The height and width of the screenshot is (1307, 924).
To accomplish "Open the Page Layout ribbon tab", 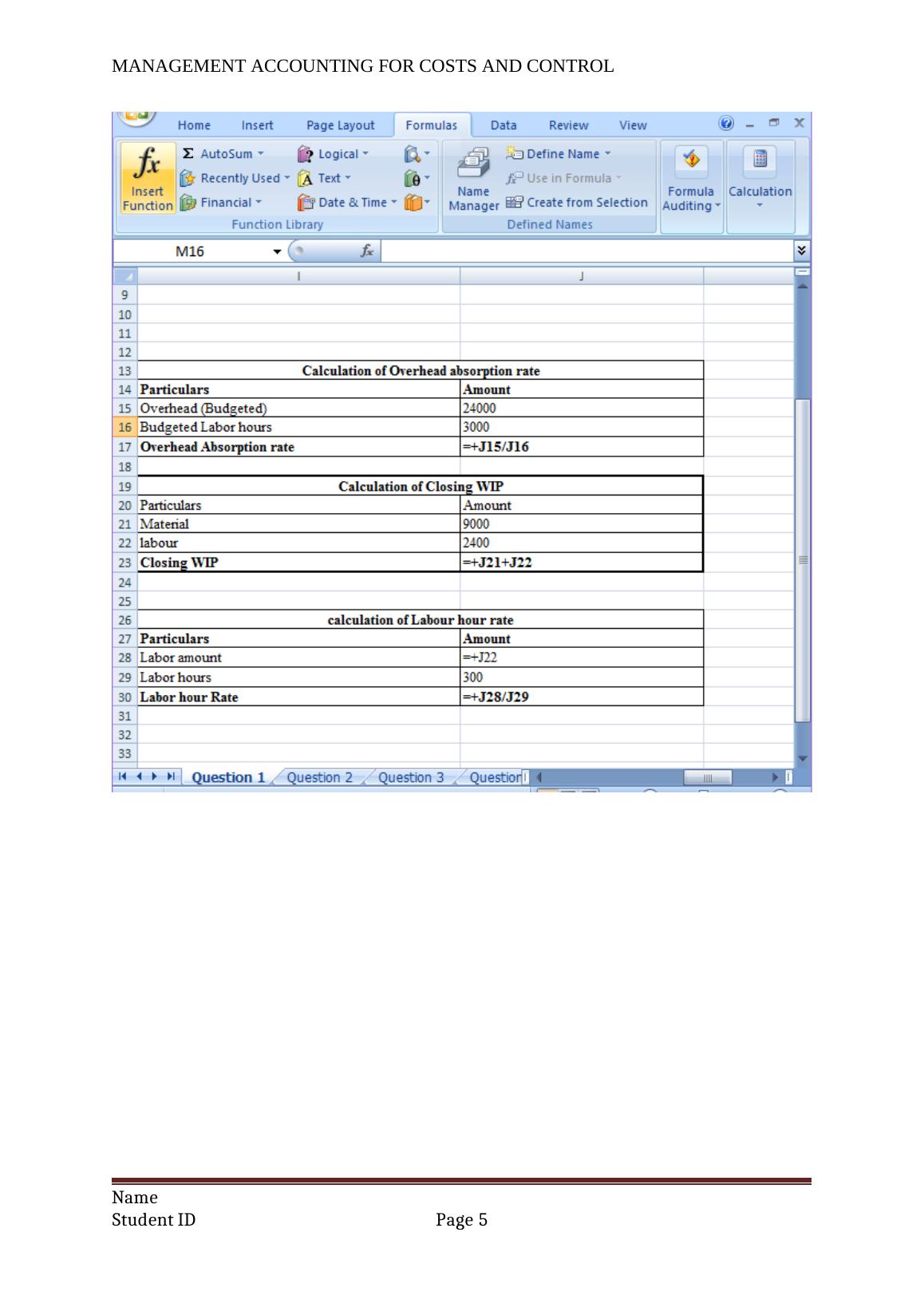I will point(340,125).
